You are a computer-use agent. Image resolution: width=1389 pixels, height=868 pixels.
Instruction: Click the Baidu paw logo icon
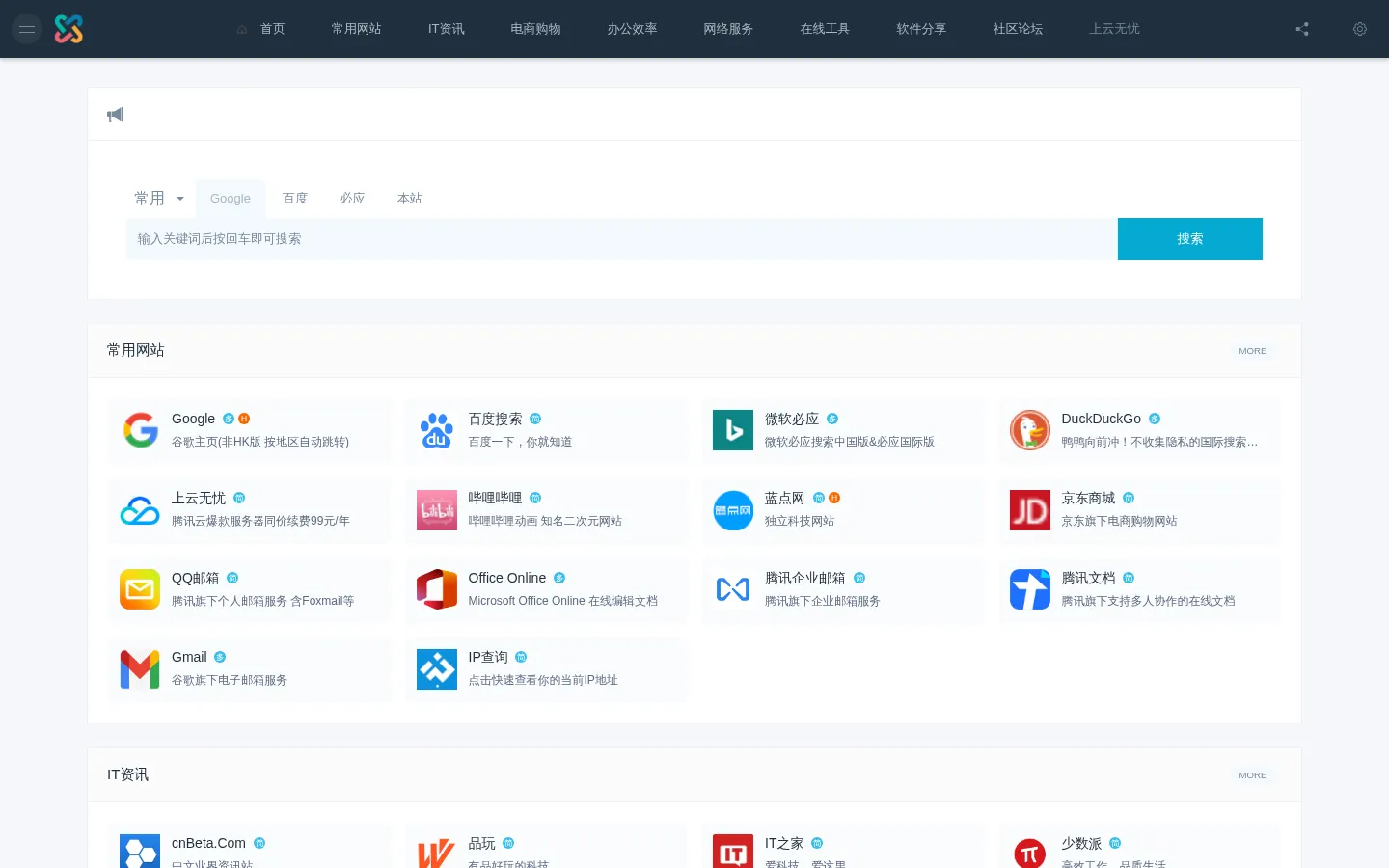(x=437, y=430)
